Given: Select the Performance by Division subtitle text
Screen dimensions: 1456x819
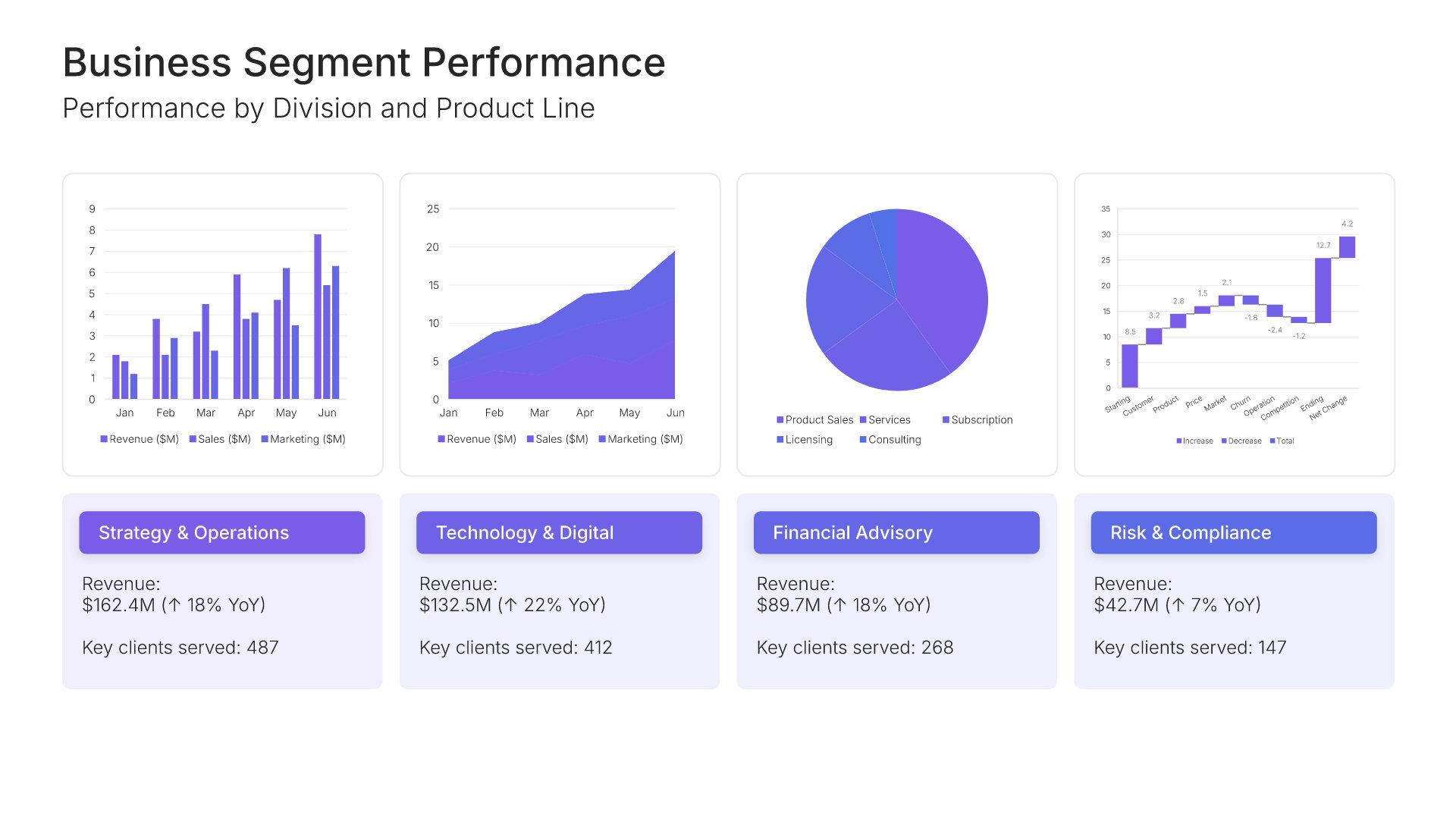Looking at the screenshot, I should [x=328, y=108].
